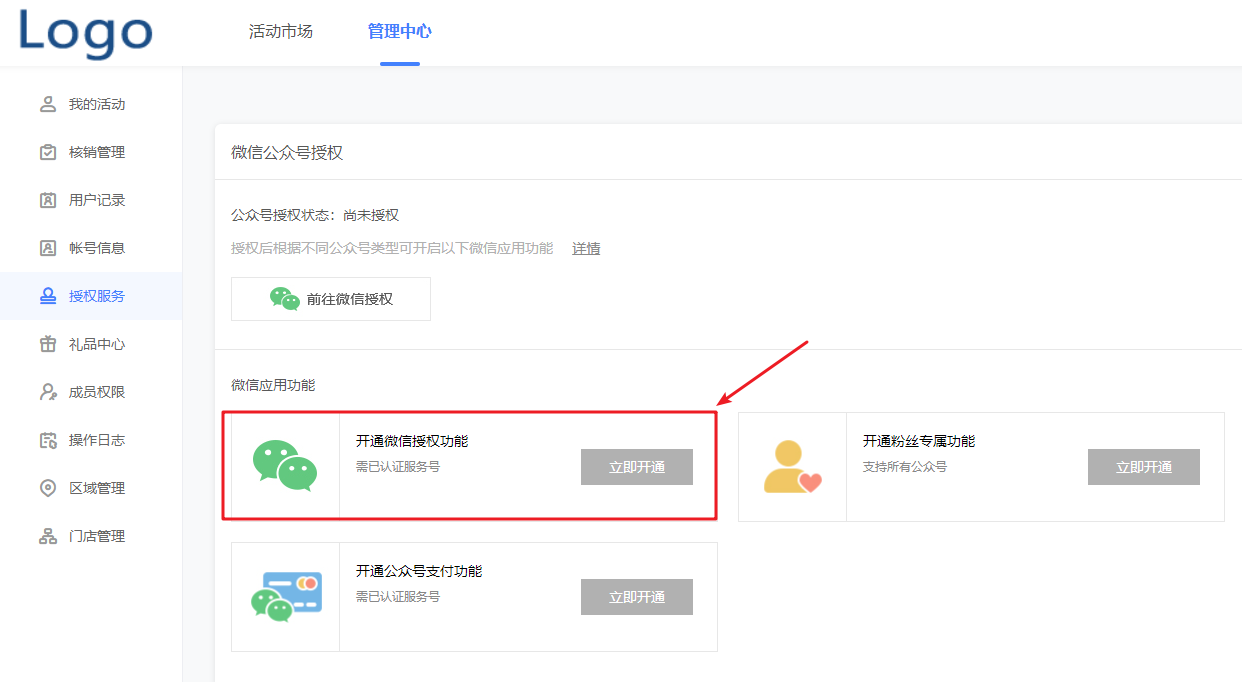The image size is (1242, 682).
Task: Click the 礼品中心 gift icon
Action: pos(48,344)
